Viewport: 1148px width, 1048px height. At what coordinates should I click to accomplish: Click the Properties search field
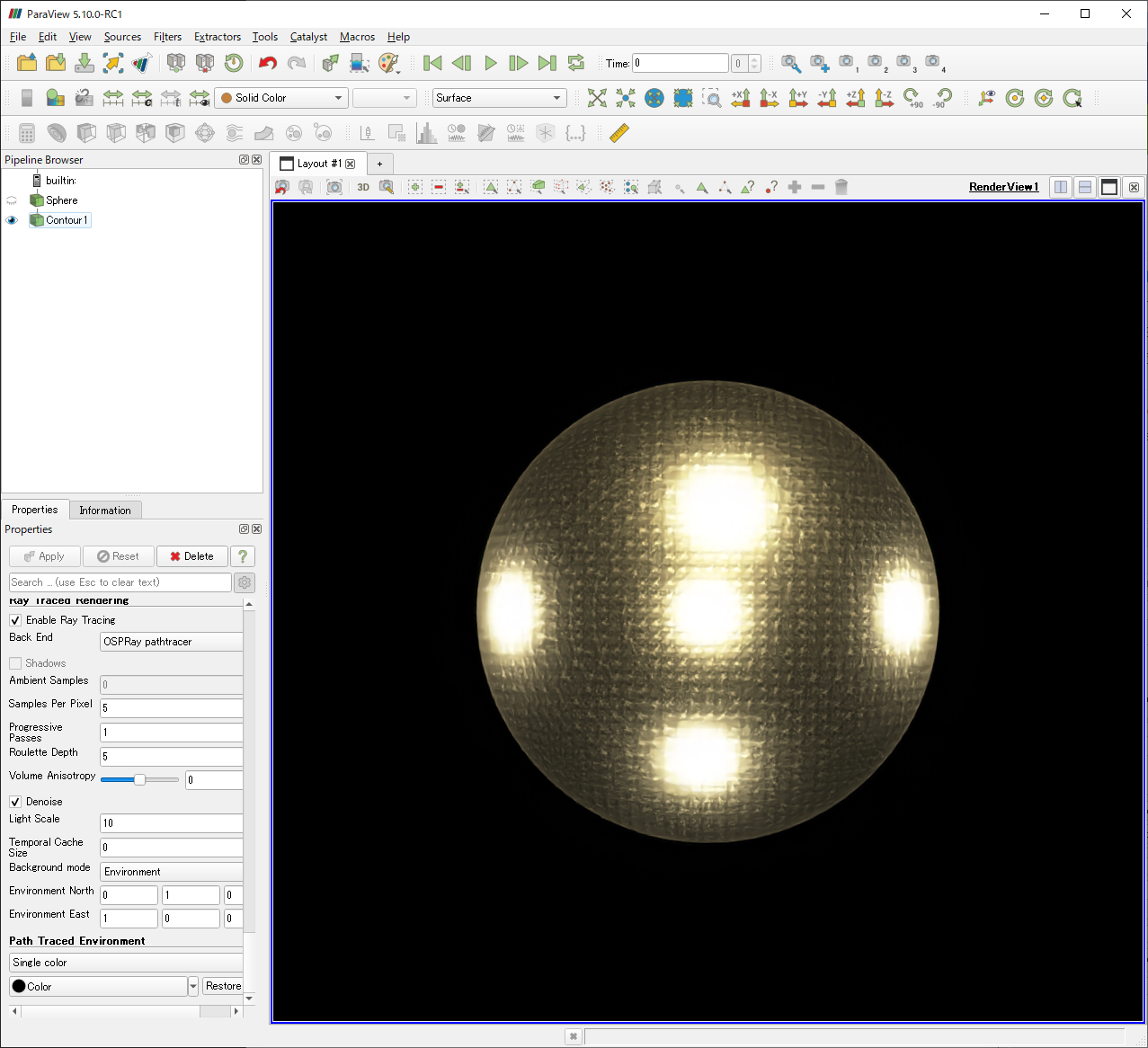tap(120, 582)
